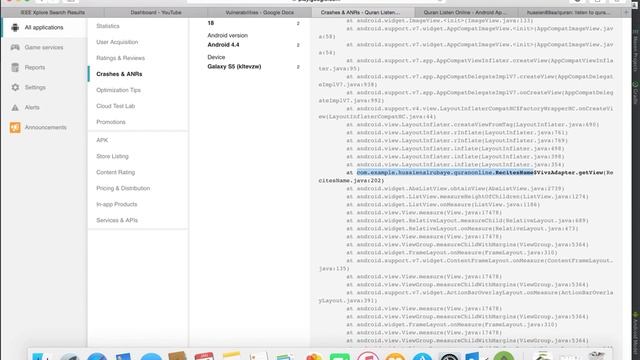Open Safari in the dock
640x360 pixels.
click(x=97, y=356)
